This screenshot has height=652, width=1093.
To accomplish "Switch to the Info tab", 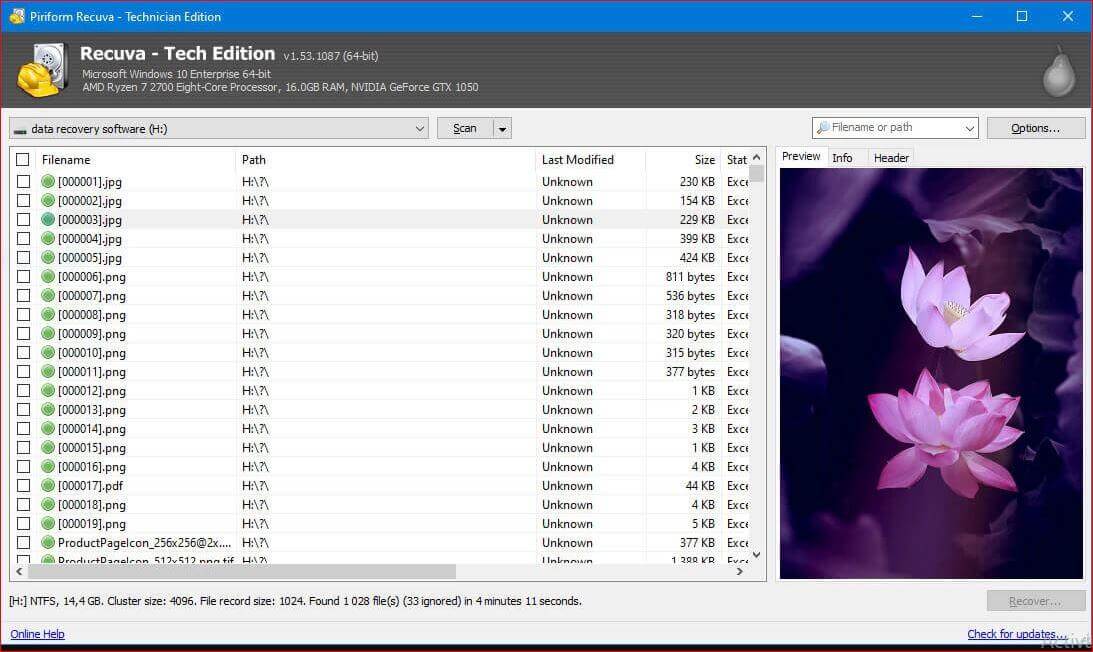I will pos(842,158).
